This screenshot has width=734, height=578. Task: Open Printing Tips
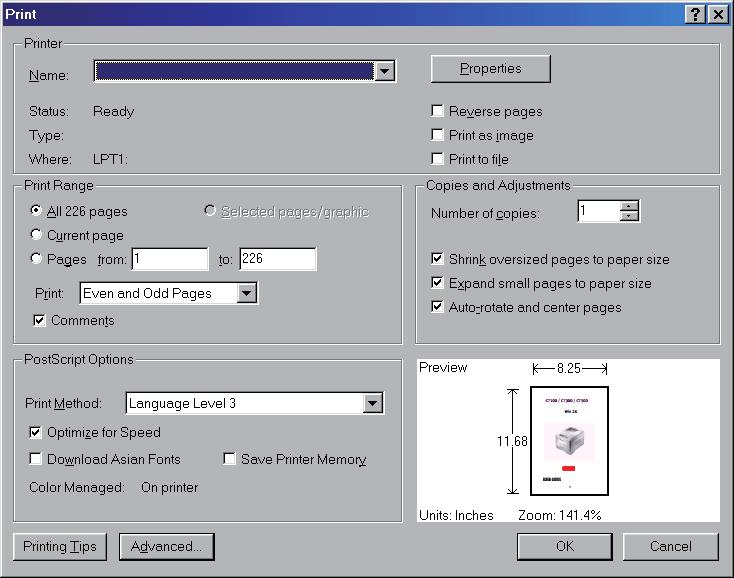[60, 547]
